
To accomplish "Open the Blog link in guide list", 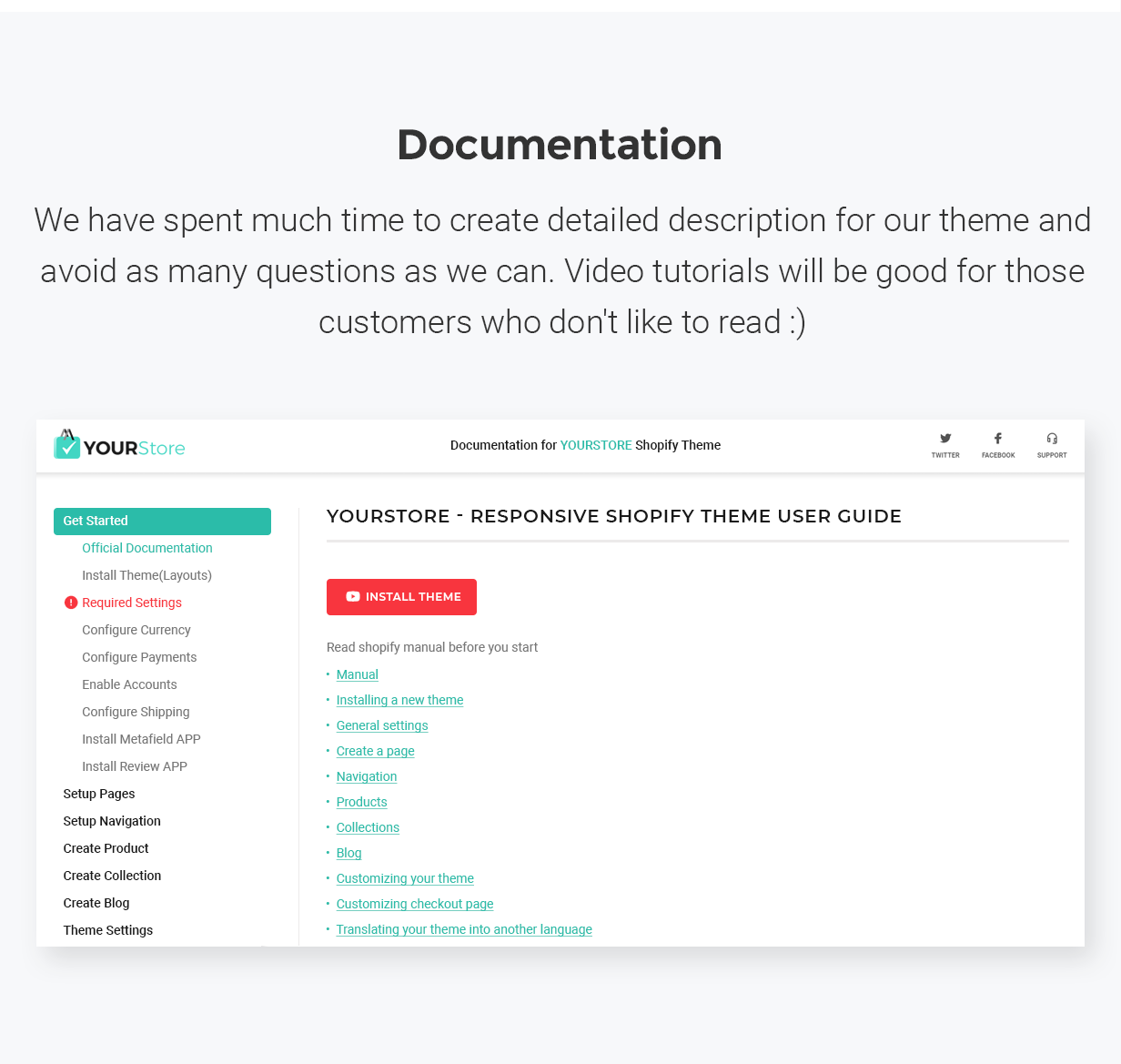I will click(x=349, y=853).
